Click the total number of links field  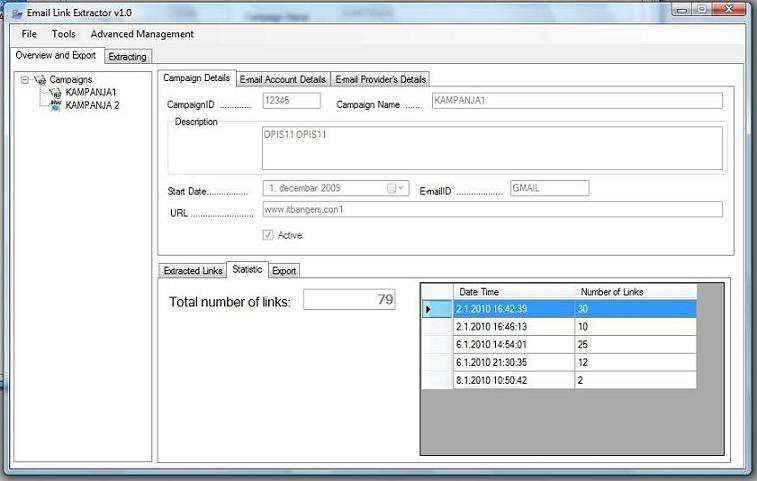coord(349,299)
